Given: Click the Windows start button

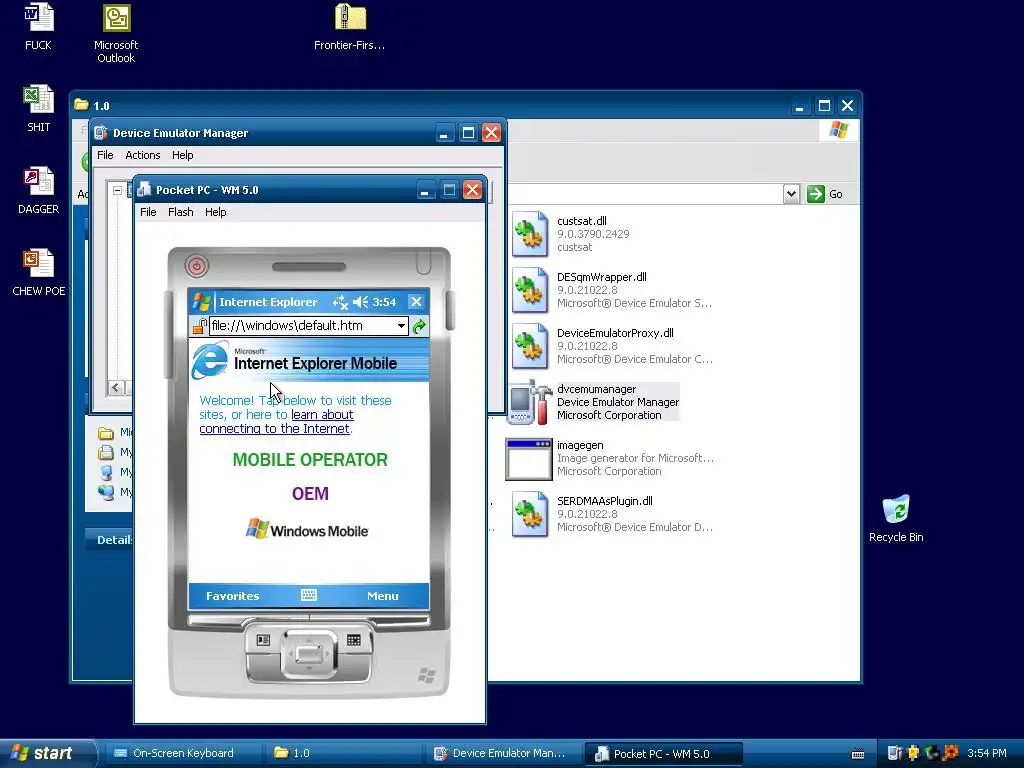Looking at the screenshot, I should click(x=47, y=753).
